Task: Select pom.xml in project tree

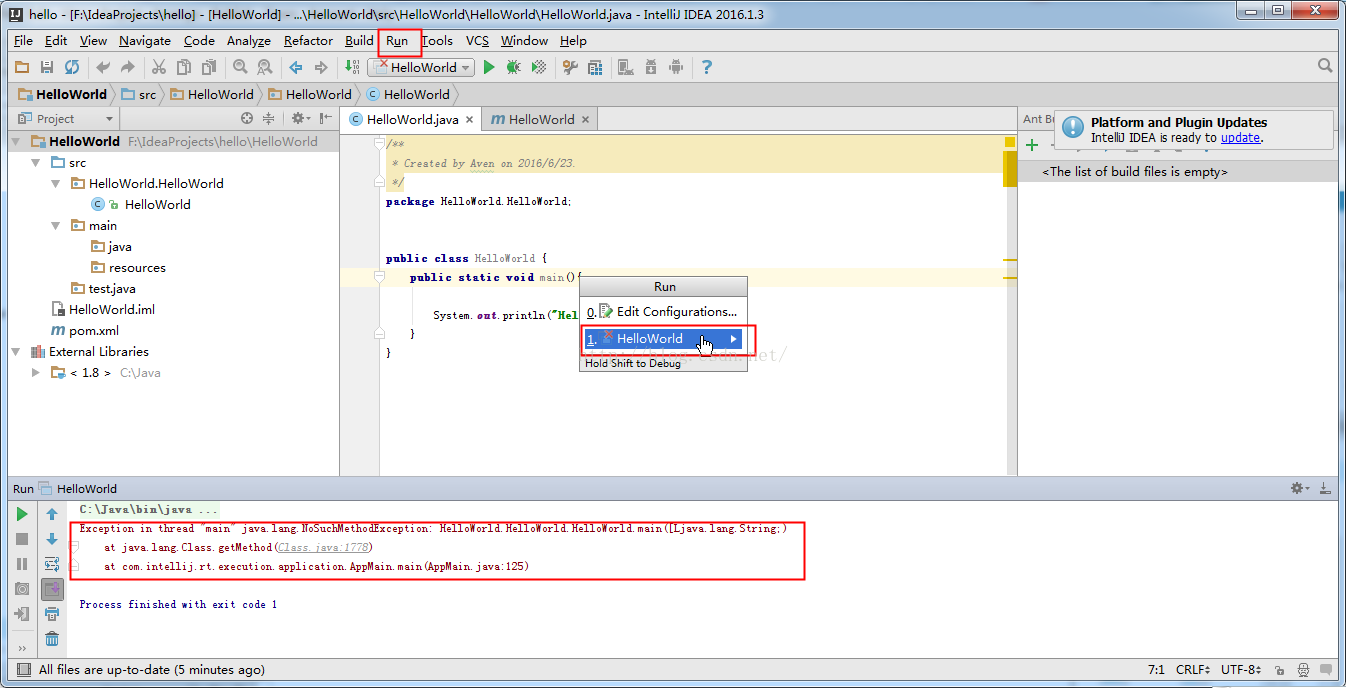Action: [93, 330]
